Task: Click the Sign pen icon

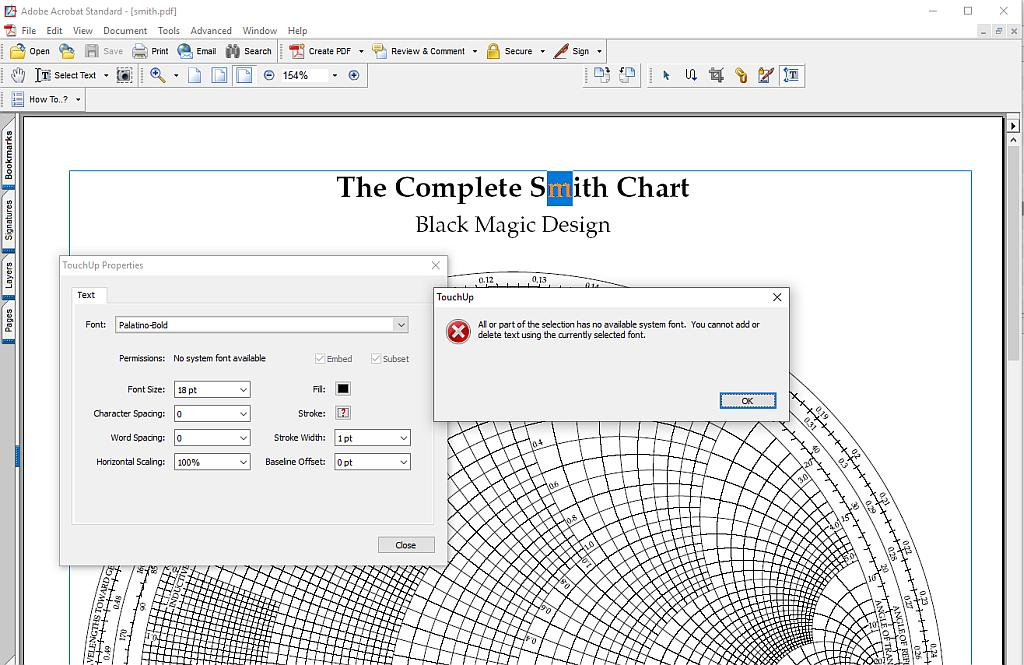Action: (x=561, y=51)
